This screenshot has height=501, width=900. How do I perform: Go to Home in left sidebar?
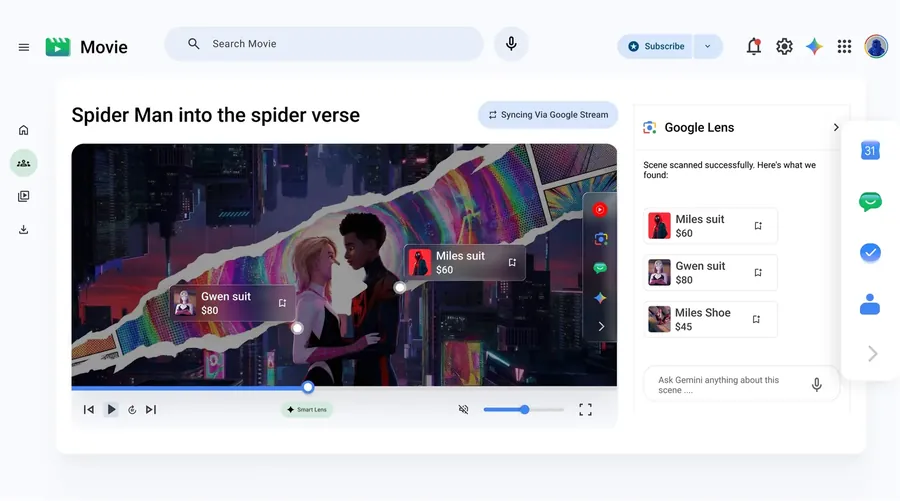(x=24, y=130)
